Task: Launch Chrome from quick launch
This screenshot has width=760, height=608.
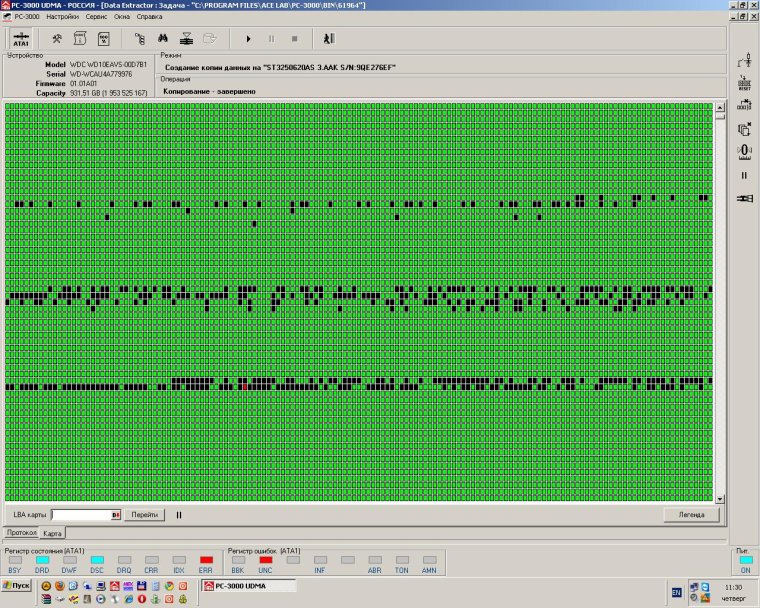Action: 169,586
